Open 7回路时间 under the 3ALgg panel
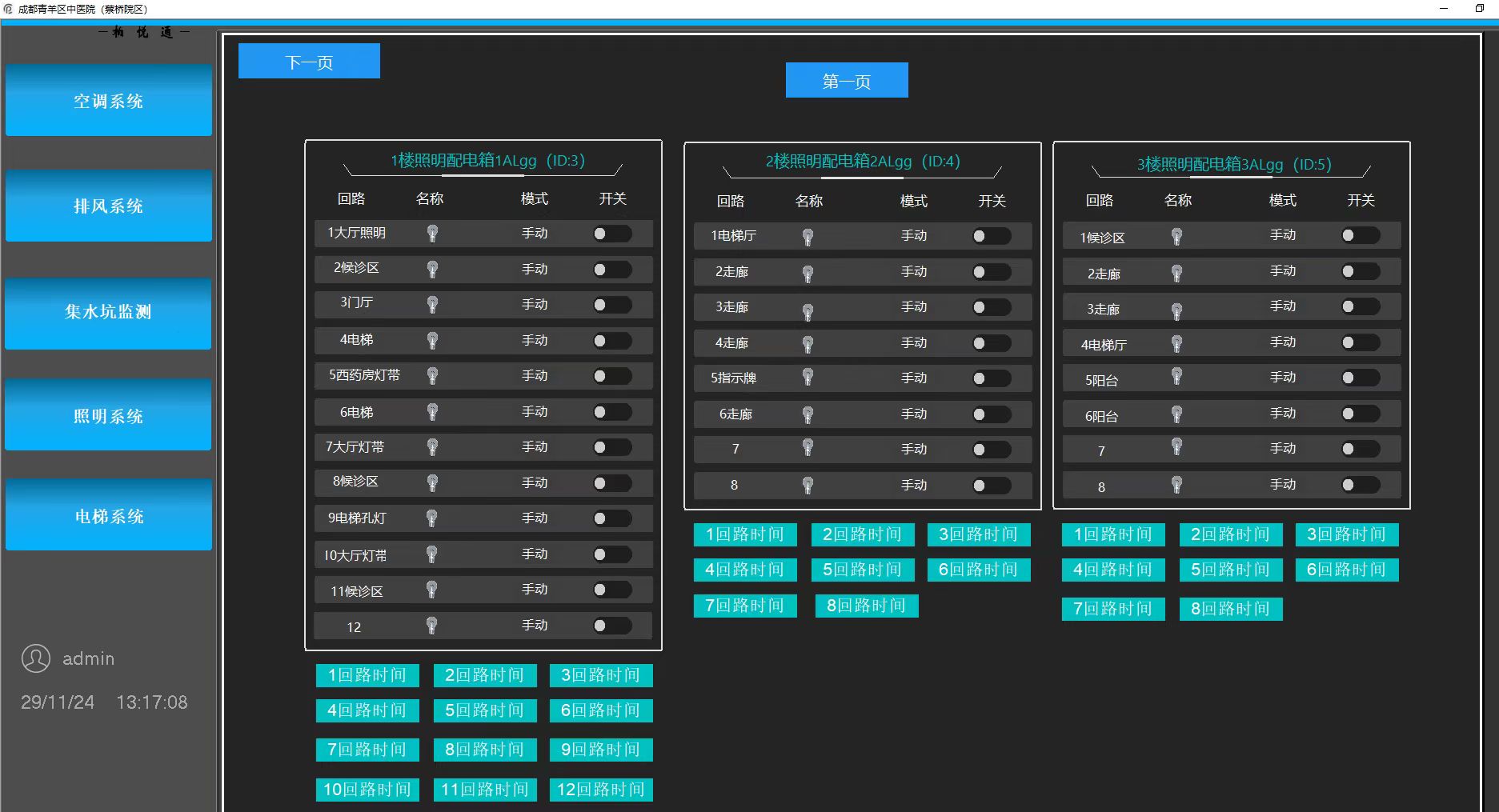 1113,609
